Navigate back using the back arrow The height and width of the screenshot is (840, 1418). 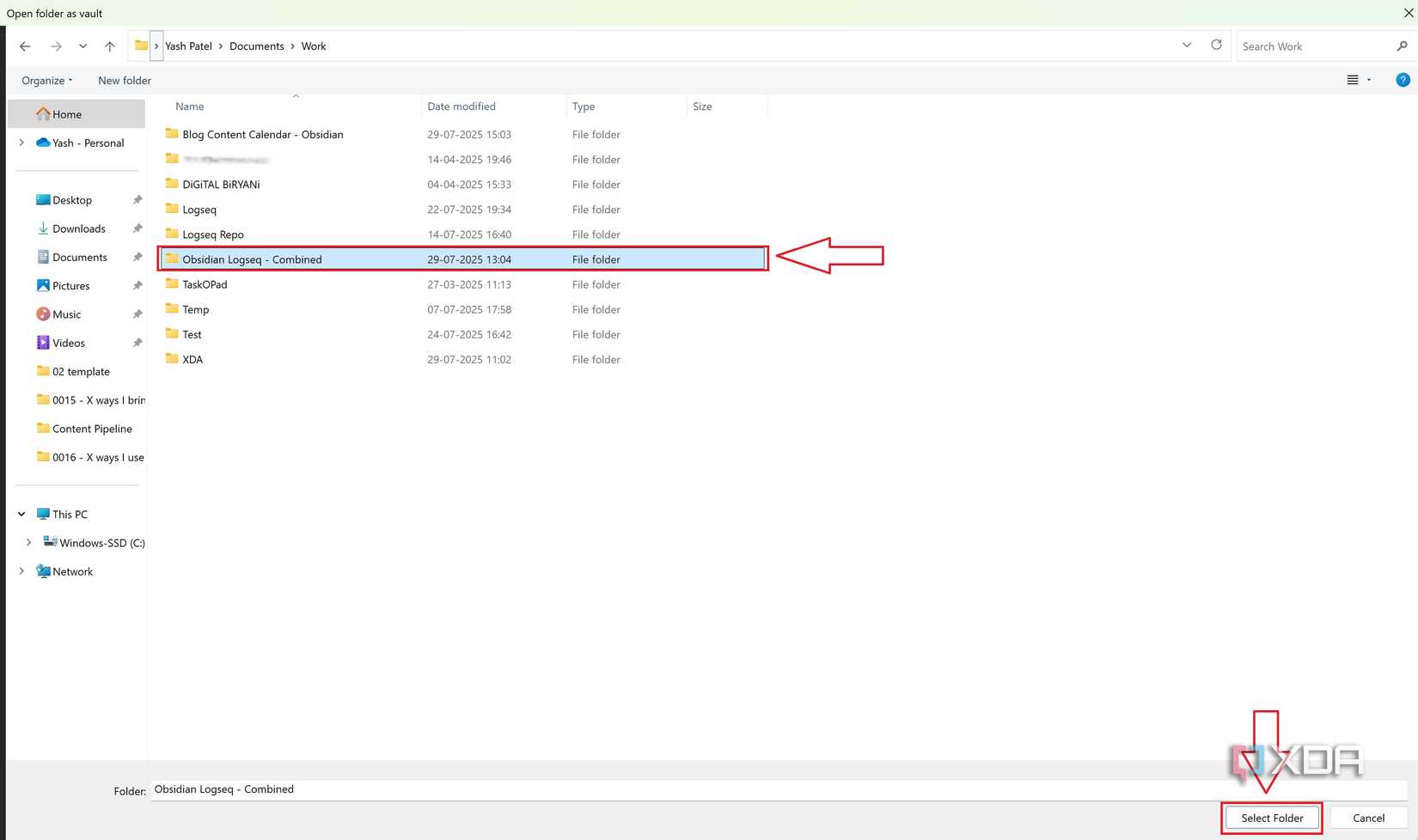click(24, 46)
